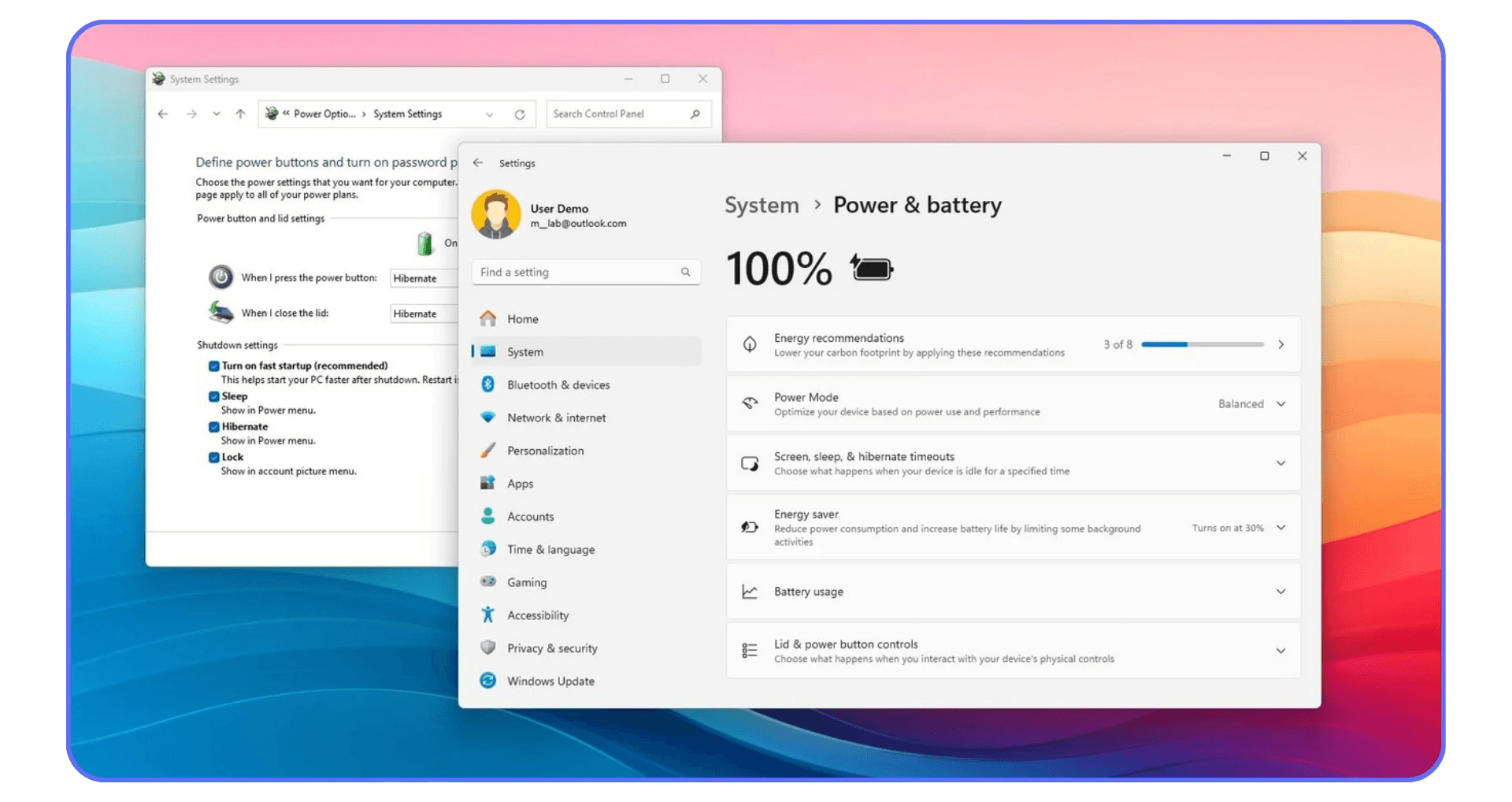Viewport: 1512px width, 802px height.
Task: Click the back arrow in Settings
Action: click(478, 162)
